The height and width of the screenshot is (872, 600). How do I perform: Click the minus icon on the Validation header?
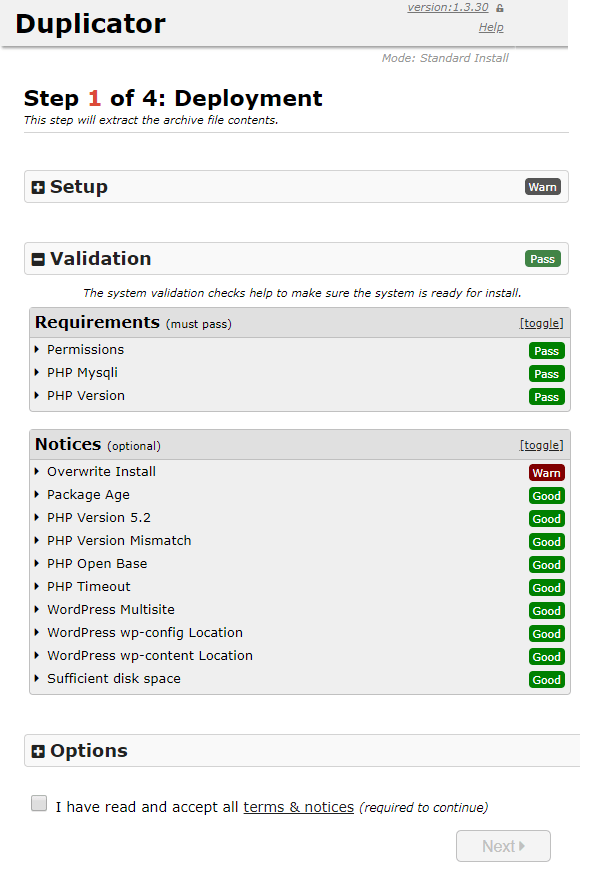tap(39, 258)
